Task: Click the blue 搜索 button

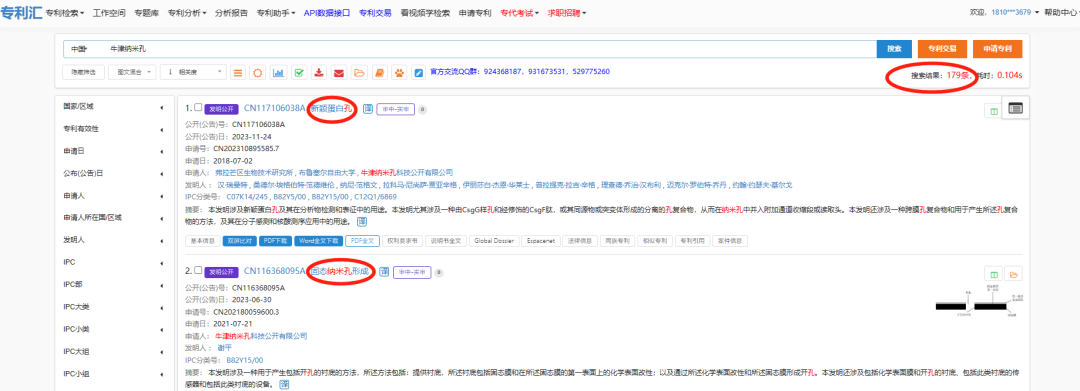Action: pos(894,49)
